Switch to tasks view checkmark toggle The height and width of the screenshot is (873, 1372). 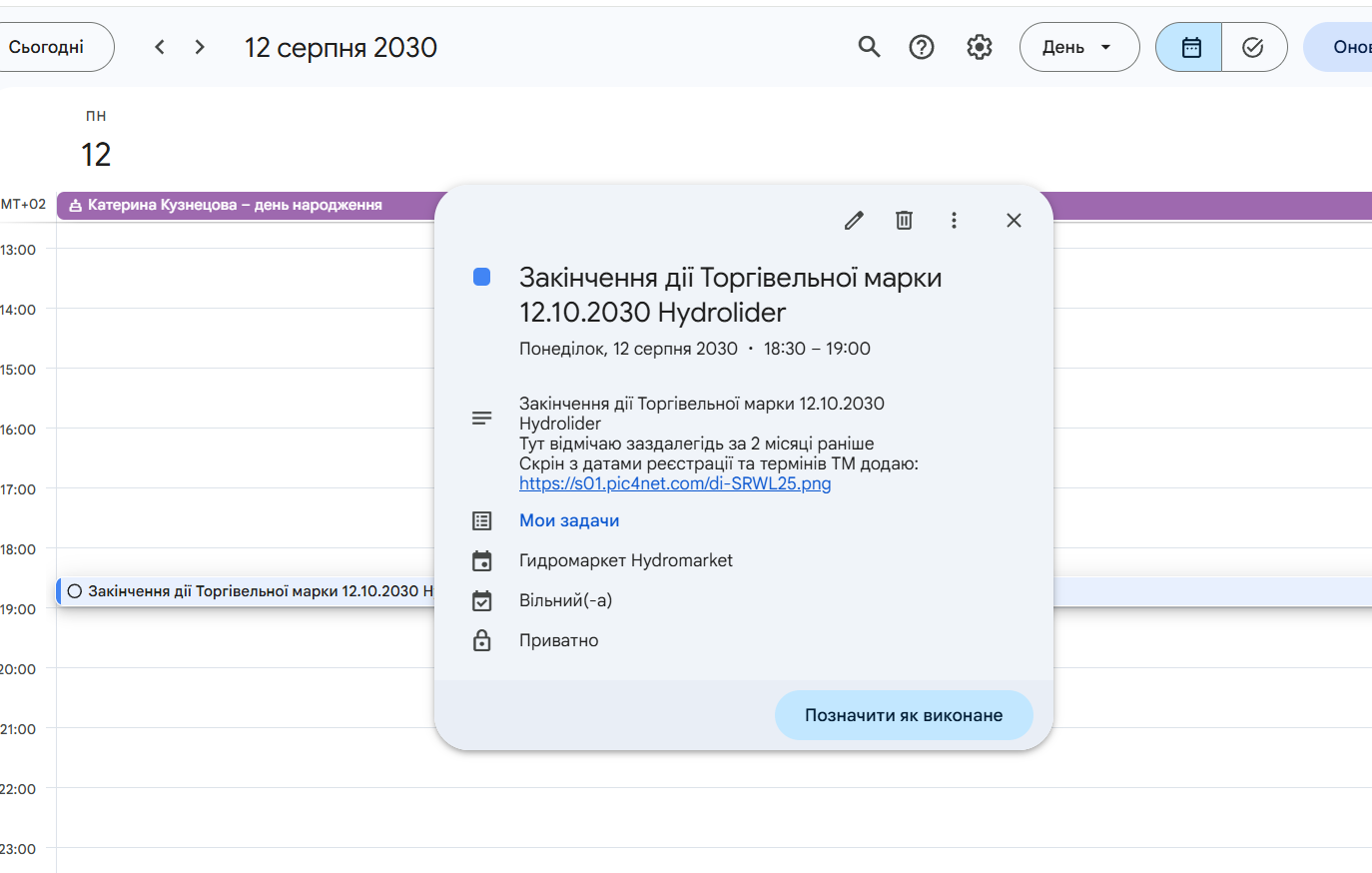1253,47
